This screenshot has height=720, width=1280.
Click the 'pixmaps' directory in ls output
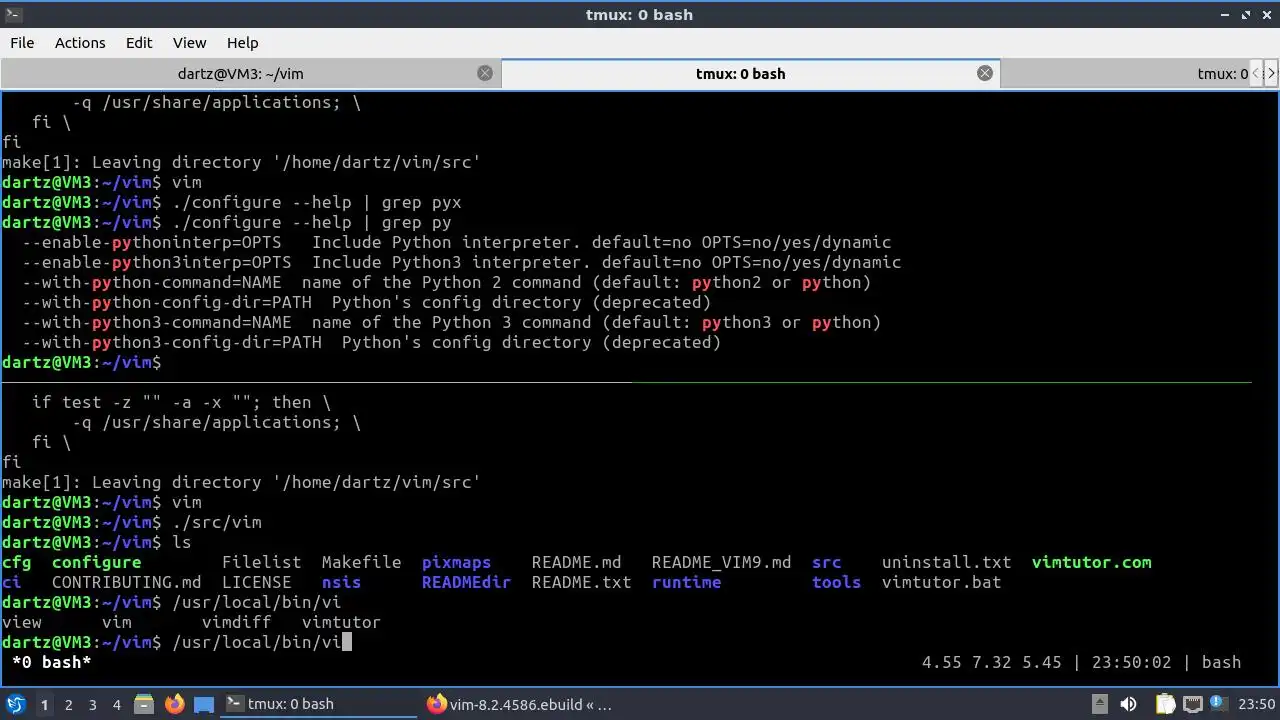pos(457,562)
